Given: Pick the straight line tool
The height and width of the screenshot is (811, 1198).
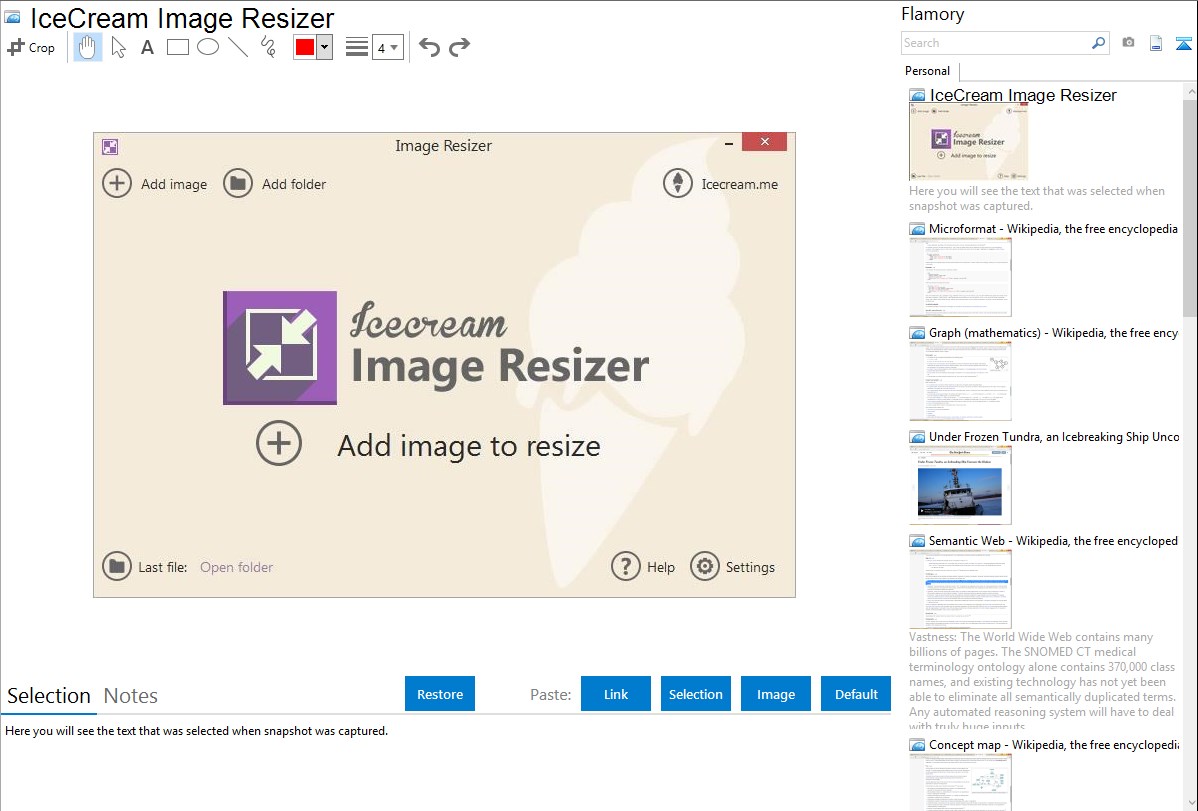Looking at the screenshot, I should point(238,47).
